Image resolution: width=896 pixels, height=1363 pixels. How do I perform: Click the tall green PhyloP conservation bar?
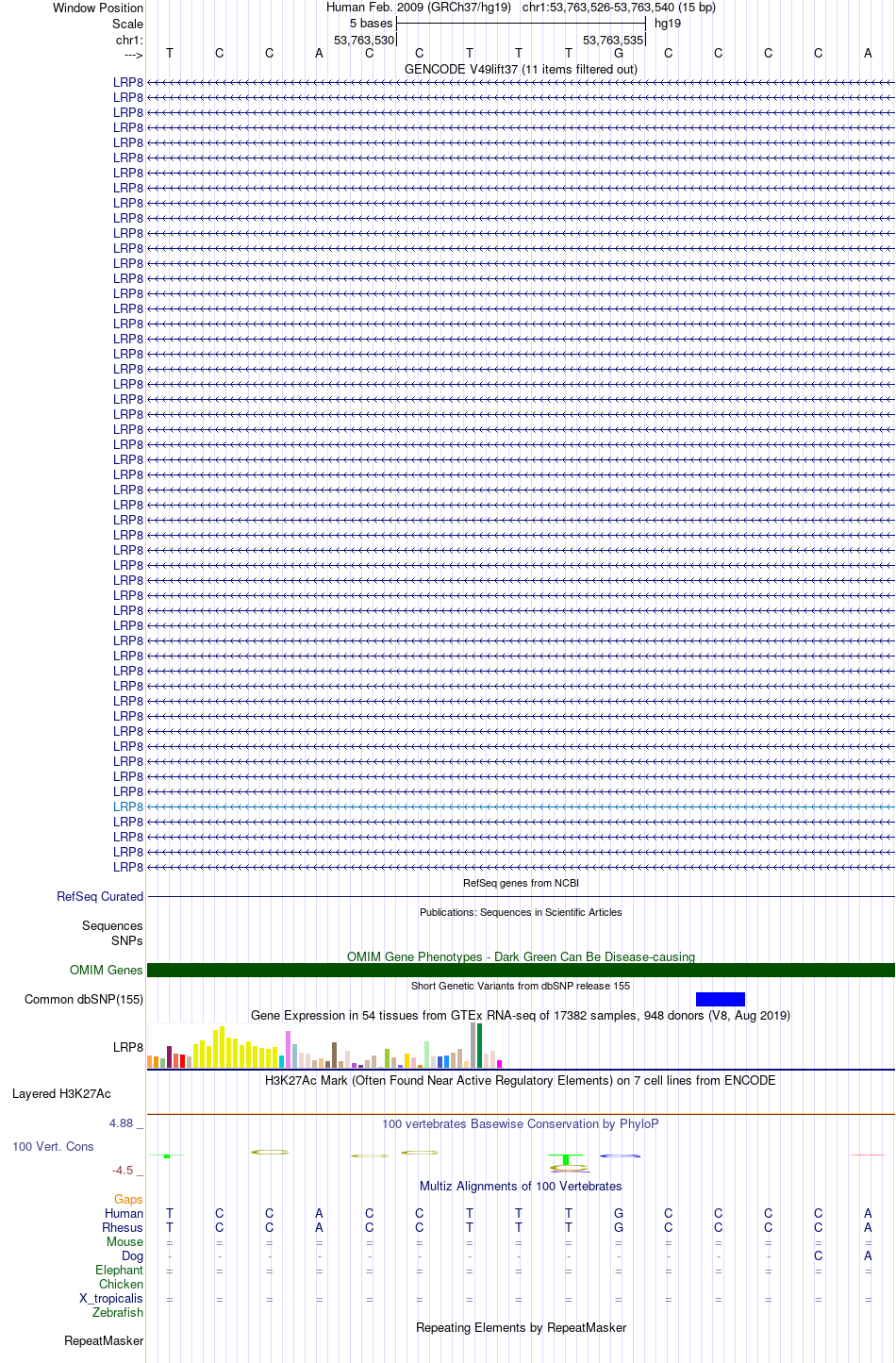point(566,1159)
